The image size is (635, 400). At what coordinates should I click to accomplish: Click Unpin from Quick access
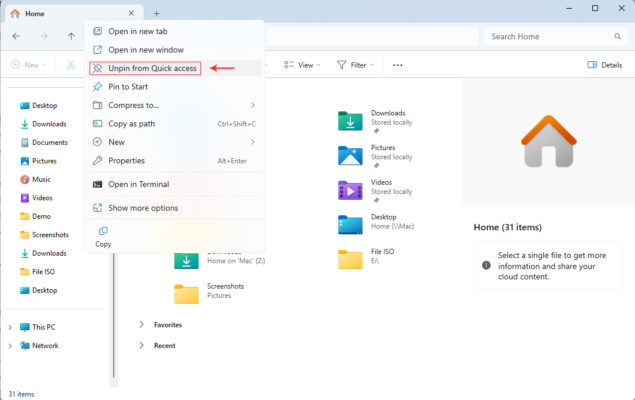click(x=175, y=68)
